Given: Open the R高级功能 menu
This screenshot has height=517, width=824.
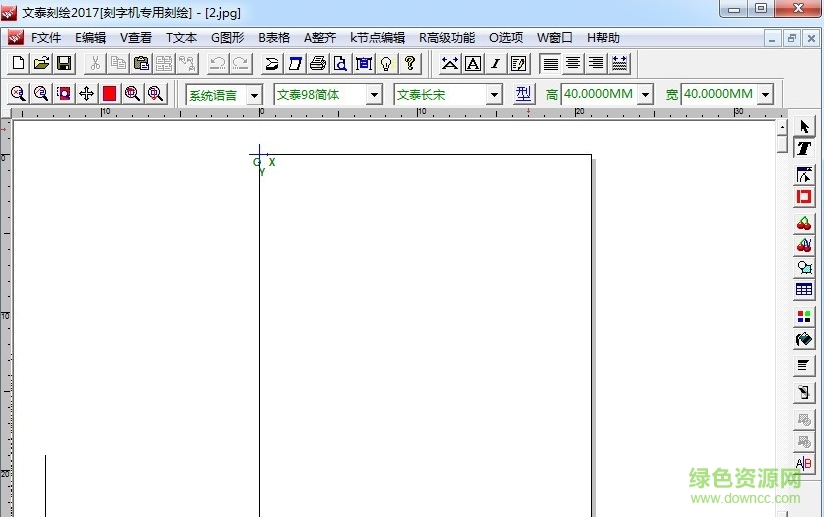Looking at the screenshot, I should pos(446,38).
